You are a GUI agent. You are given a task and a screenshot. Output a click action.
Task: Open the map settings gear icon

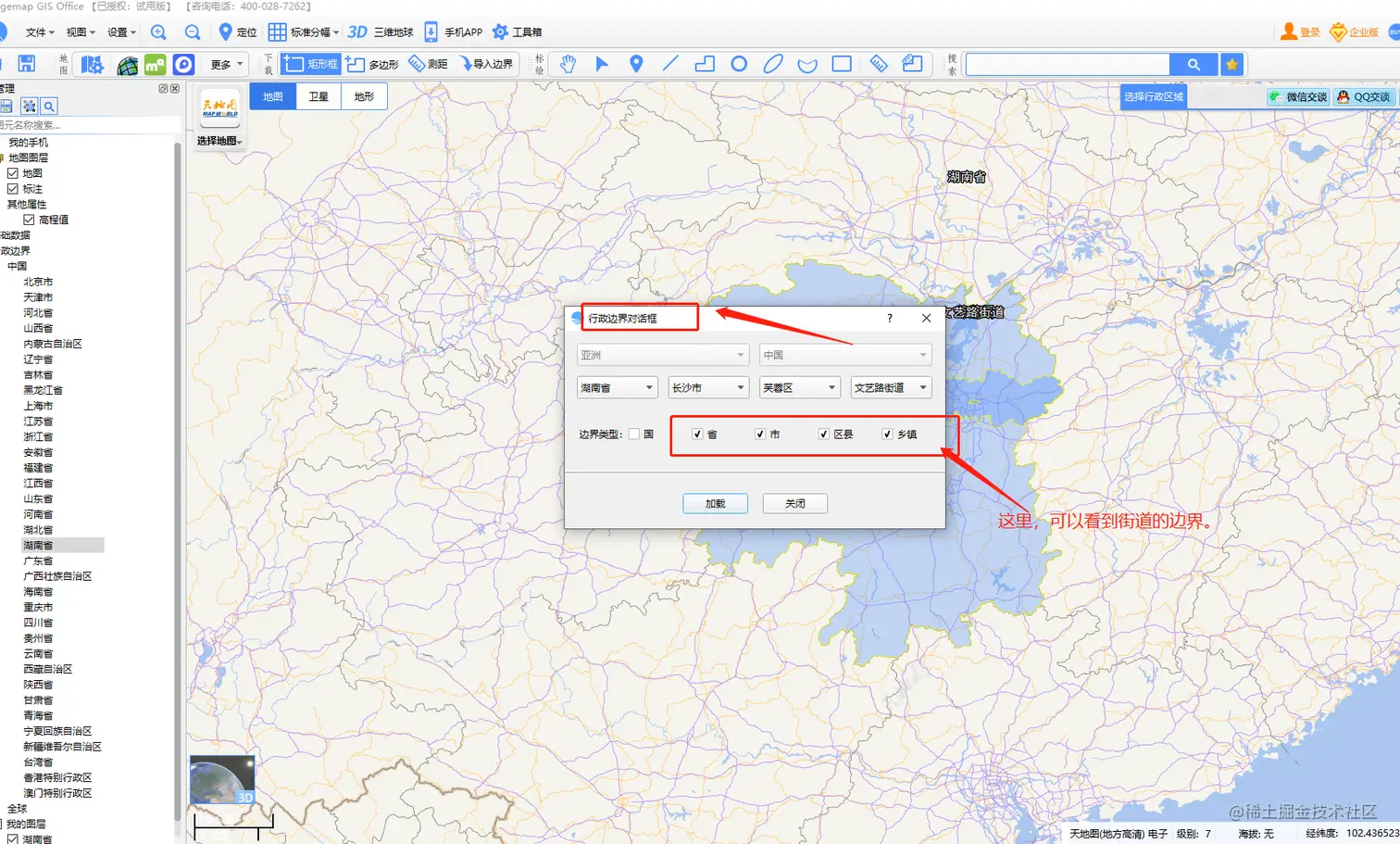click(x=92, y=65)
